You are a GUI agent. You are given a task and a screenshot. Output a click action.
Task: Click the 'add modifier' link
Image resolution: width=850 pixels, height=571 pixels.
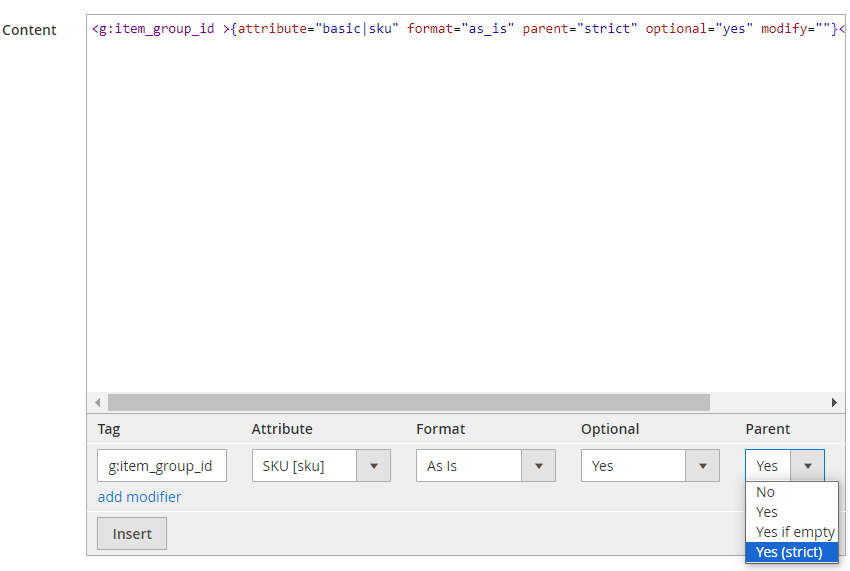coord(139,497)
